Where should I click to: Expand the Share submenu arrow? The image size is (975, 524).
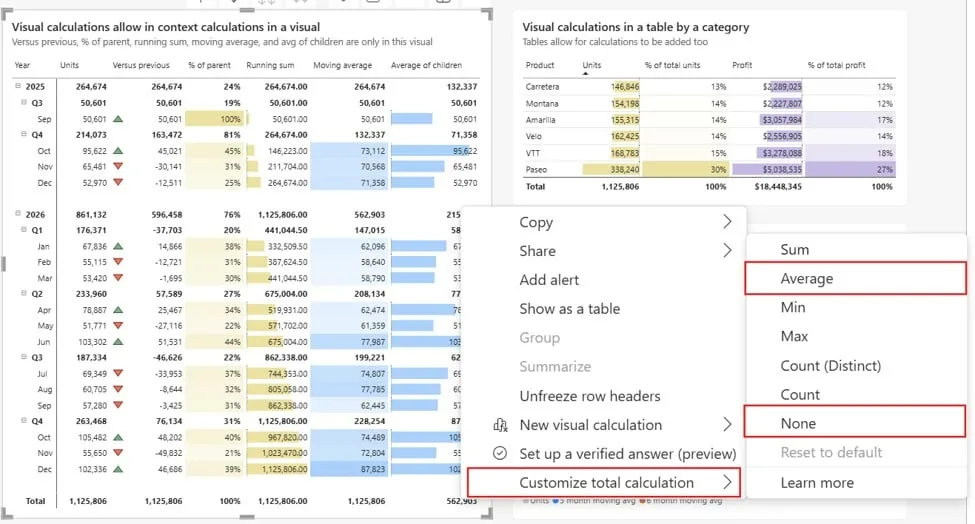click(727, 251)
